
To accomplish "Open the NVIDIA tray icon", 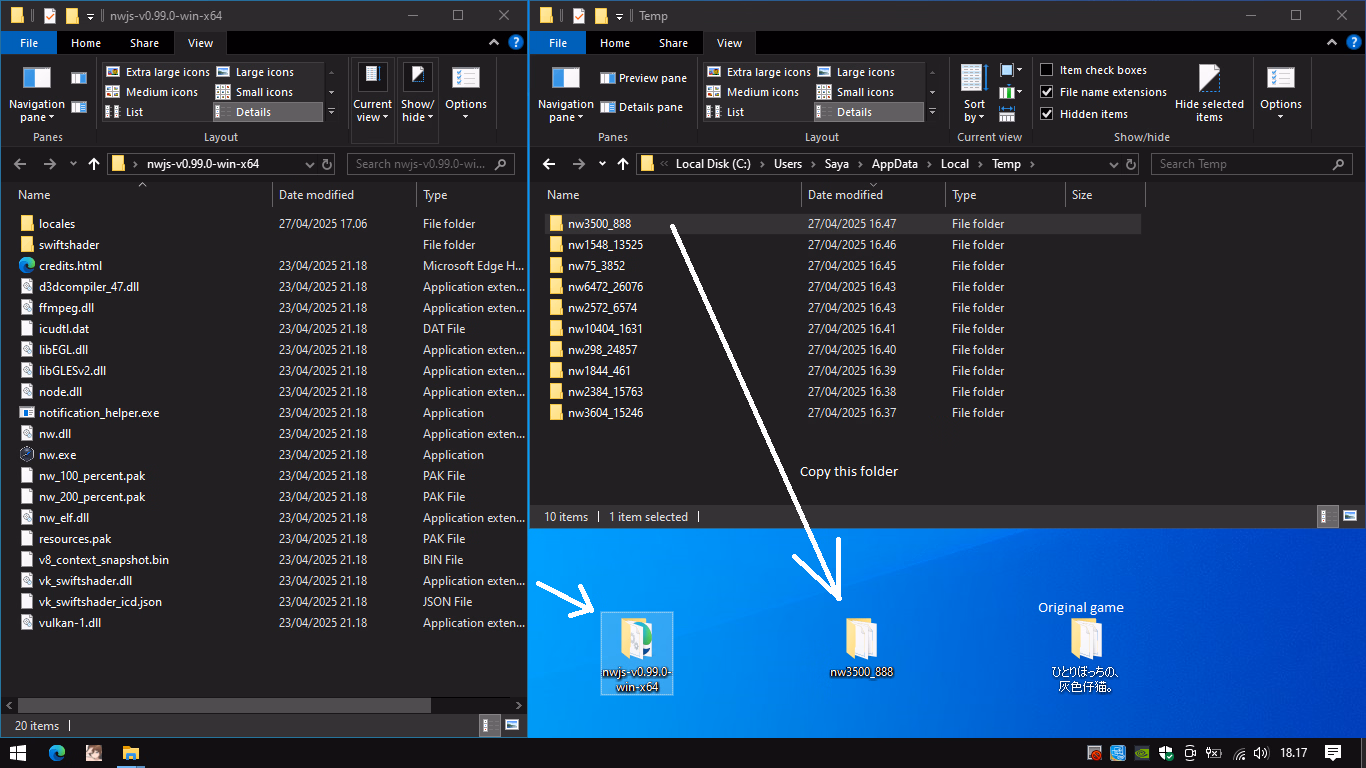I will pyautogui.click(x=1142, y=753).
